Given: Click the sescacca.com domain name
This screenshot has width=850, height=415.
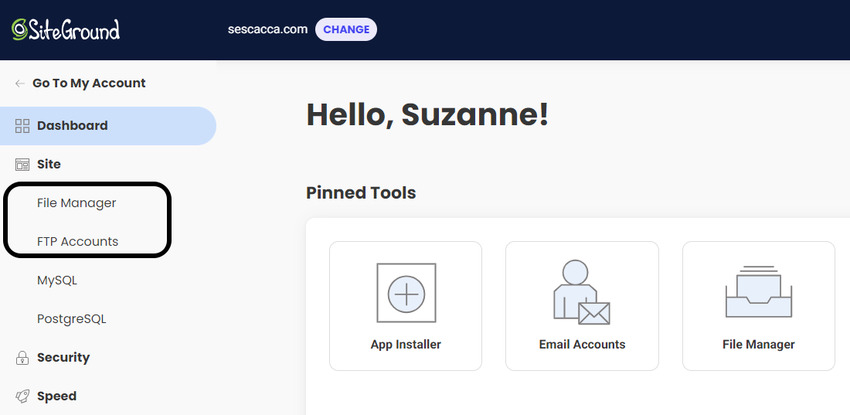Looking at the screenshot, I should point(267,29).
